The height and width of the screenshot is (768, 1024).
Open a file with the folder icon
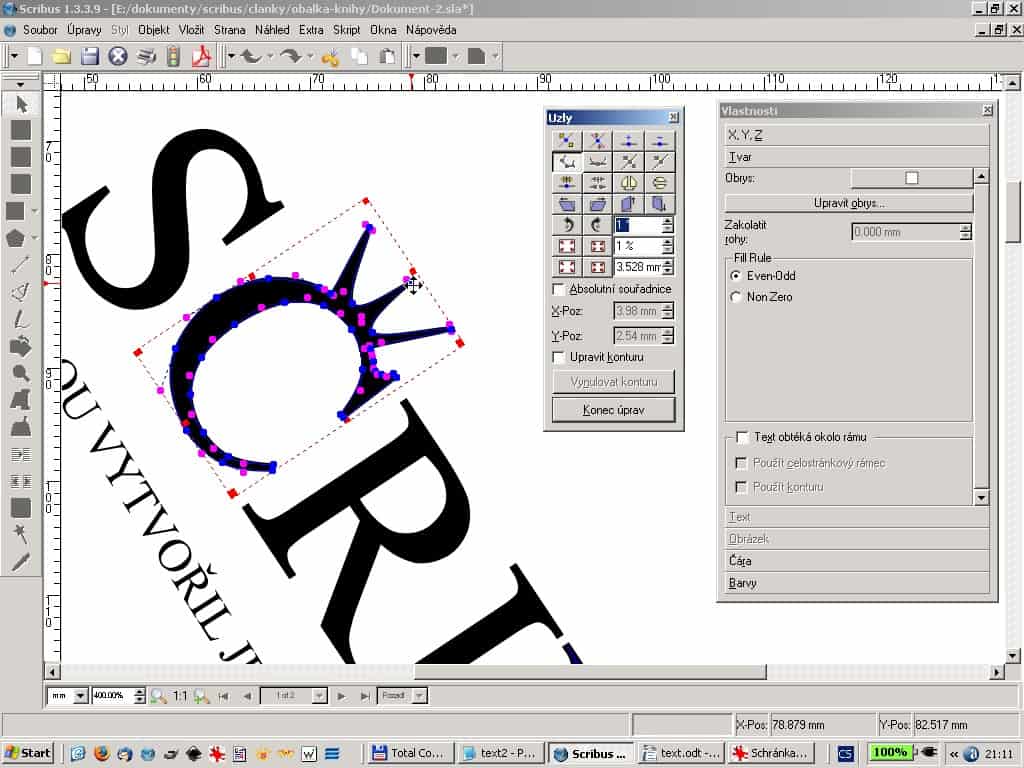click(x=62, y=57)
